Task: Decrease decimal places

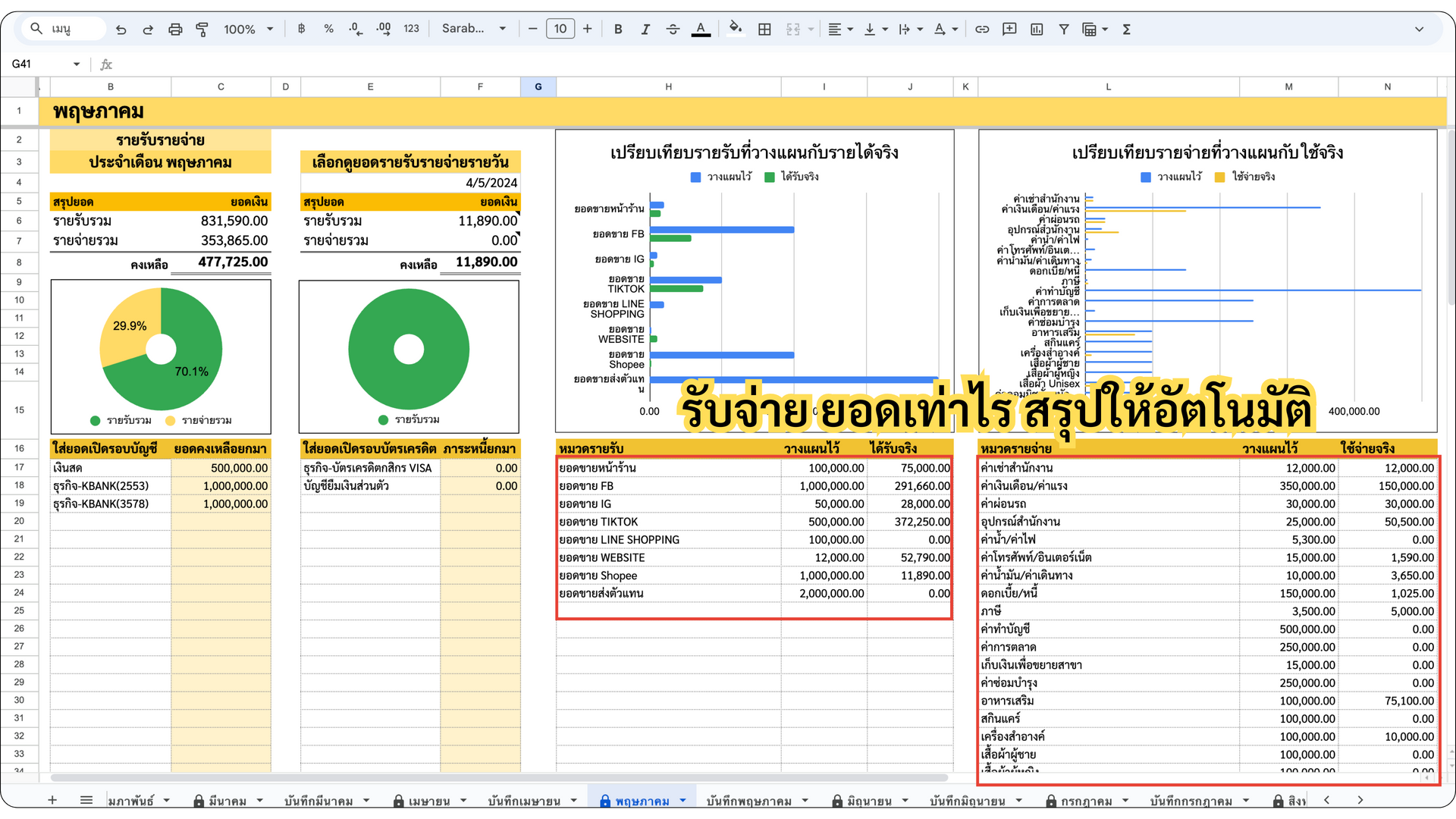Action: [356, 29]
